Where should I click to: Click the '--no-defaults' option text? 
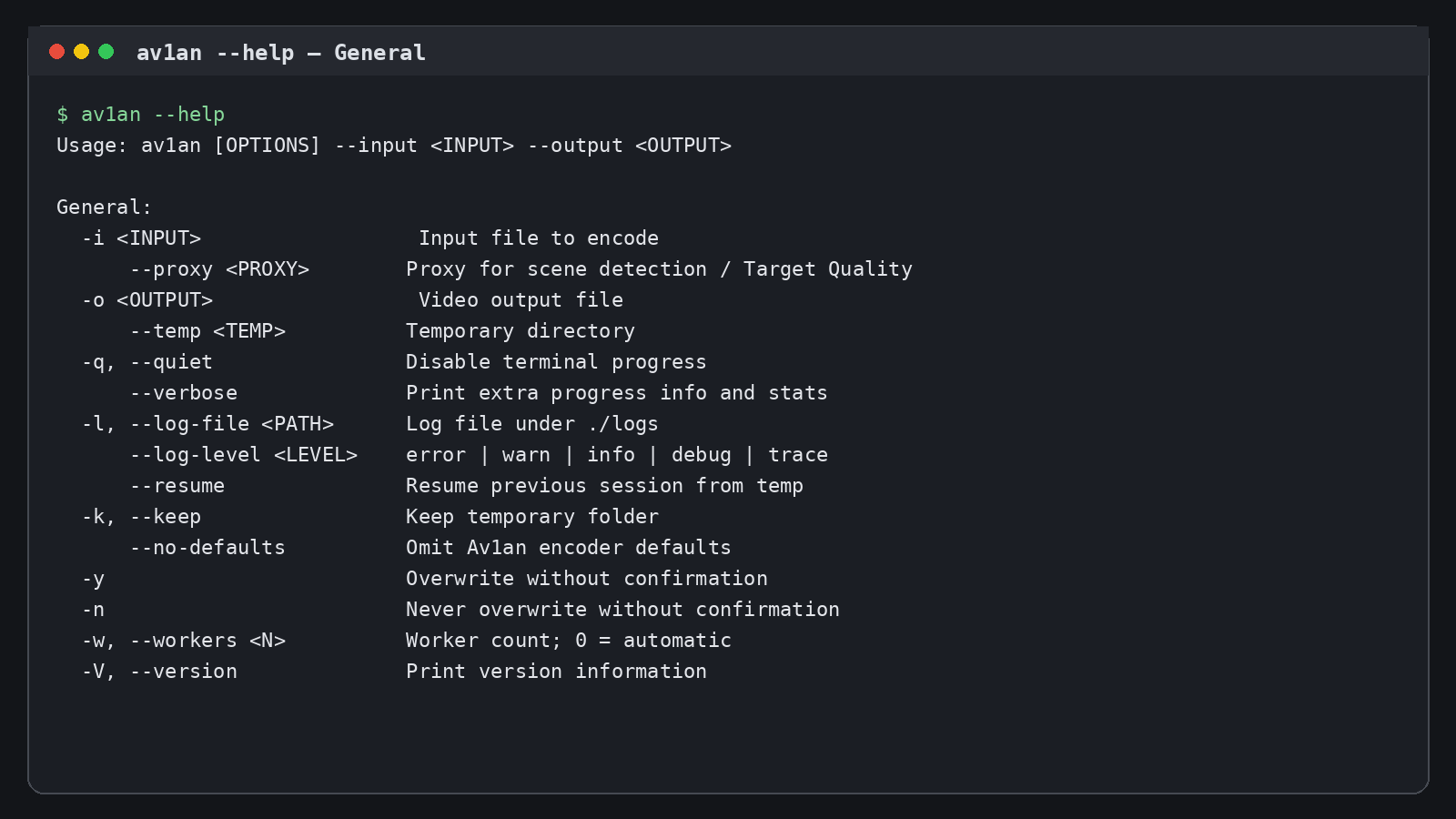[x=207, y=548]
